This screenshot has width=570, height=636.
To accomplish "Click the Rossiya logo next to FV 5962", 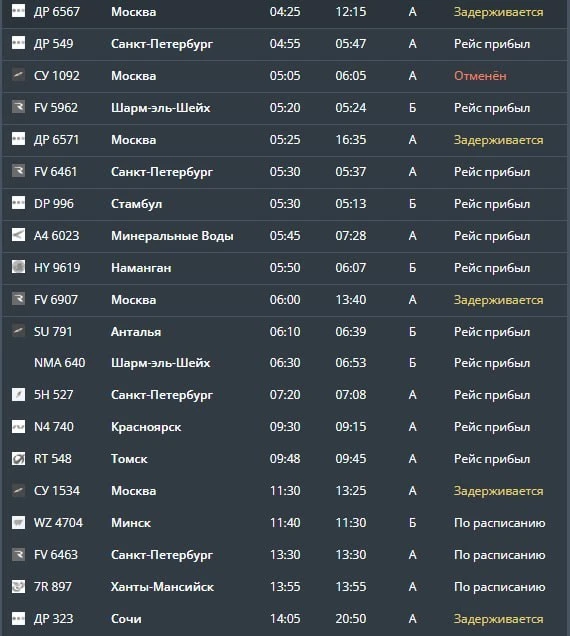I will coord(18,107).
